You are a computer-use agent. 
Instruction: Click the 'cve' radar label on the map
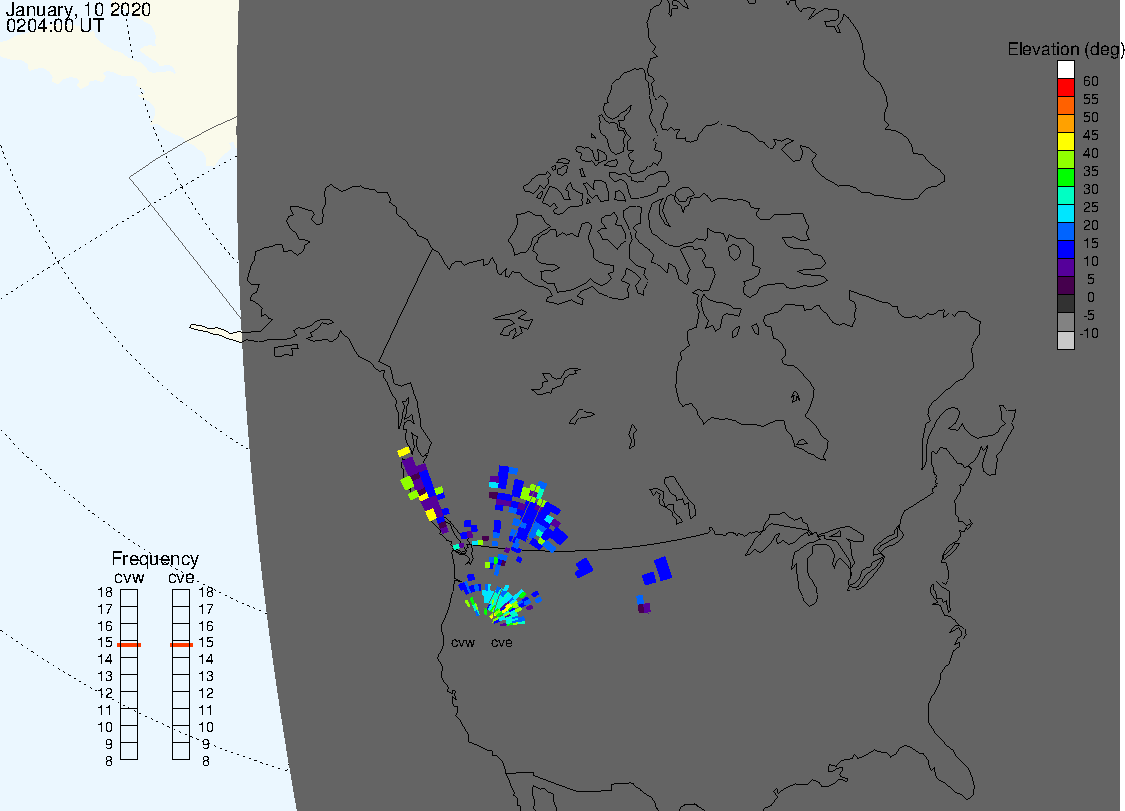(502, 642)
